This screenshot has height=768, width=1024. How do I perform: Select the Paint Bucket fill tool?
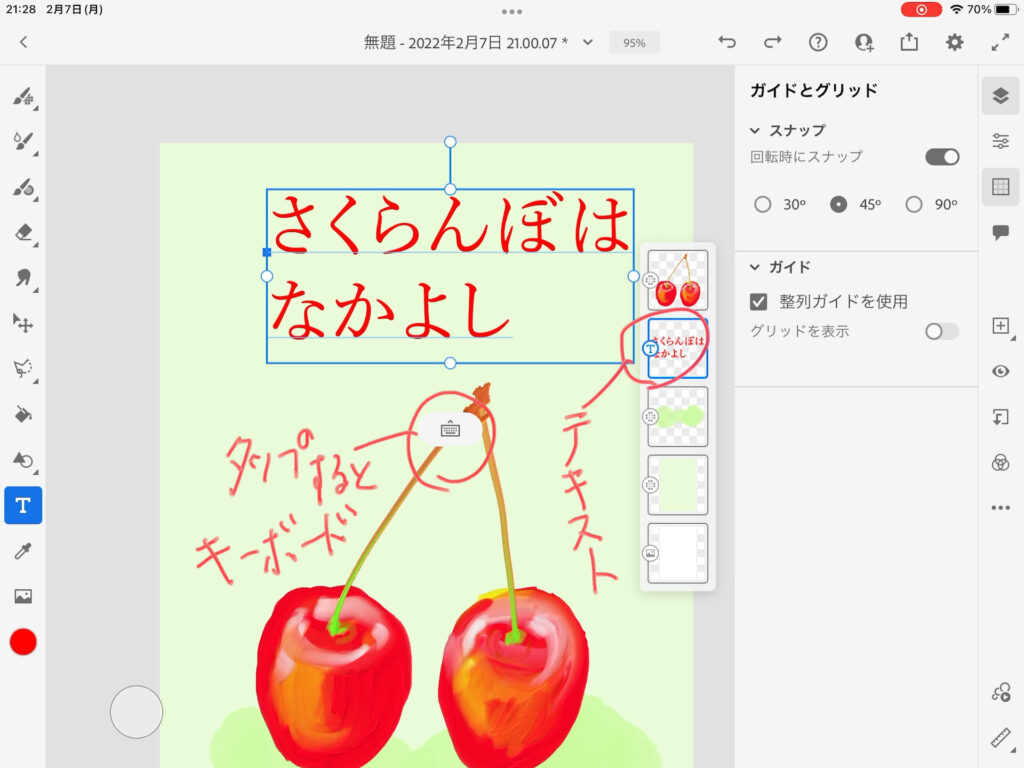pyautogui.click(x=24, y=414)
